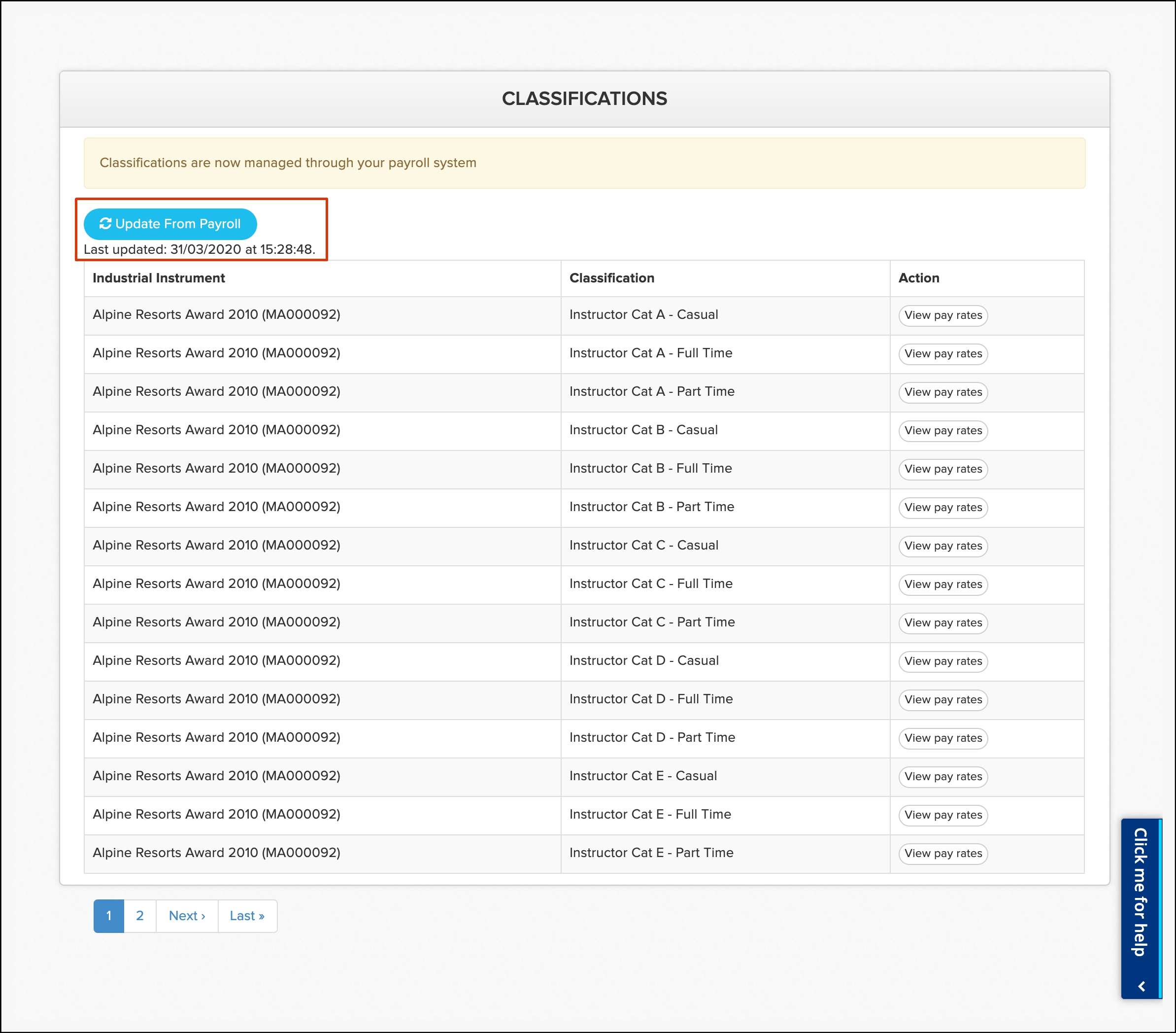View pay rates for Instructor Cat E - Part Time
Screen dimensions: 1176x1033
coord(942,854)
